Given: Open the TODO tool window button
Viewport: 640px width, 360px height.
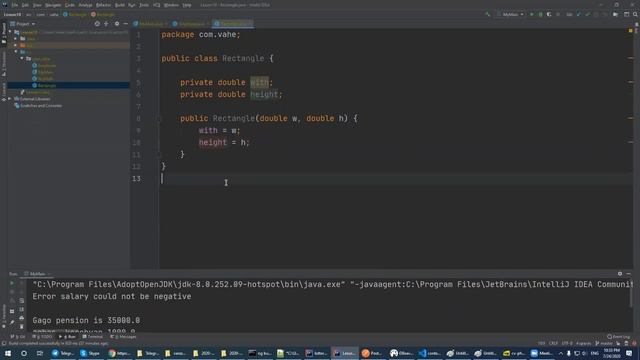Looking at the screenshot, I should 43,337.
